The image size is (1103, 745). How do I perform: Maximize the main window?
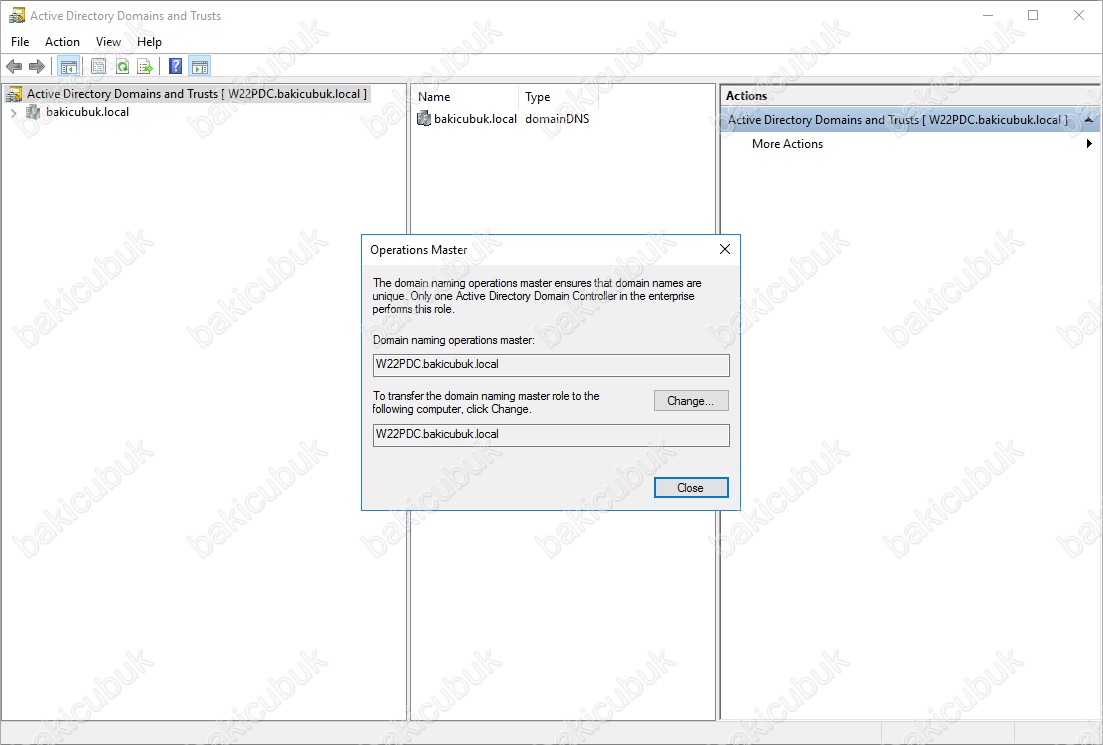tap(1033, 15)
